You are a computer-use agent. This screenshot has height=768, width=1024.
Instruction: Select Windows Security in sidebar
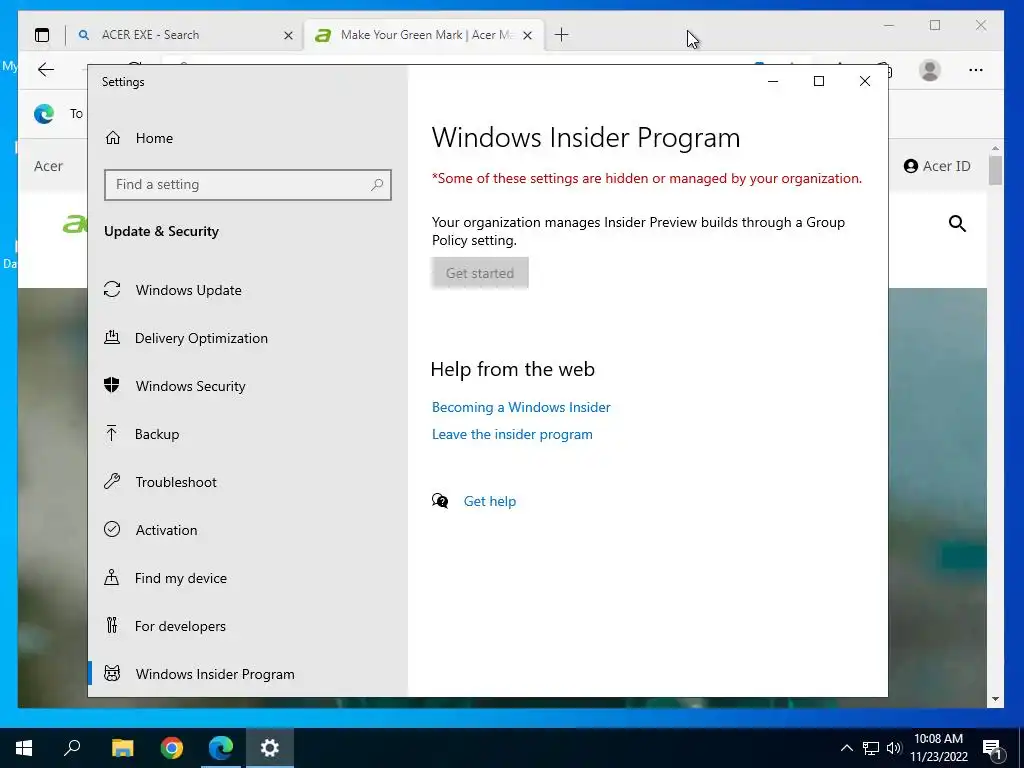[191, 386]
